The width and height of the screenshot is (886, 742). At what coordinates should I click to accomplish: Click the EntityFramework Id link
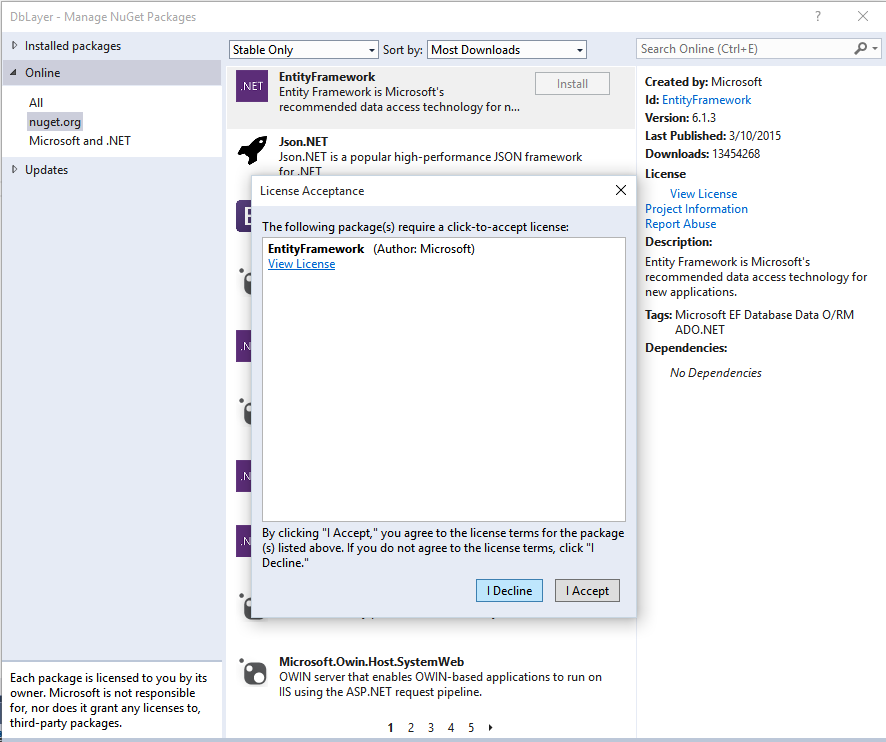[x=706, y=100]
